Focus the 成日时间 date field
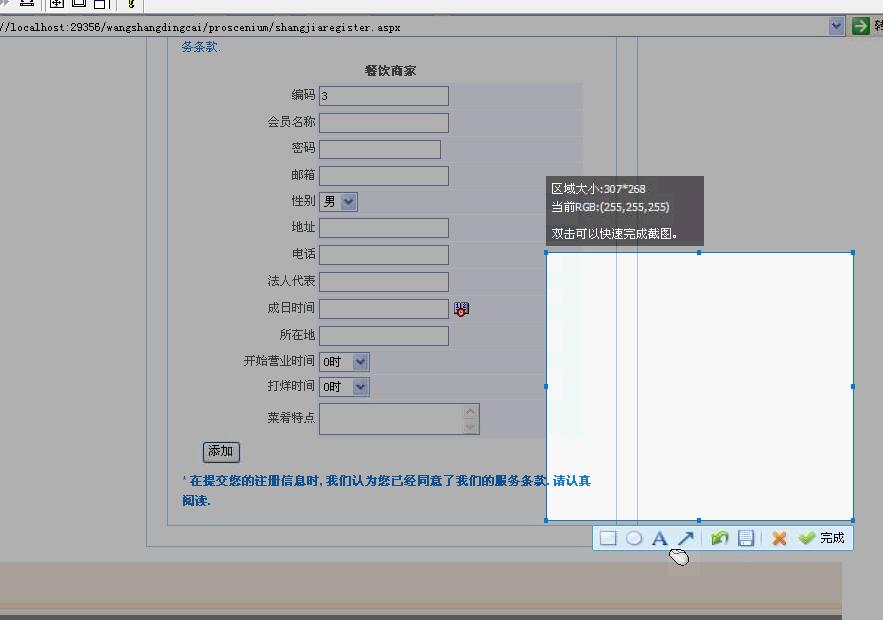The width and height of the screenshot is (883, 620). pos(384,309)
